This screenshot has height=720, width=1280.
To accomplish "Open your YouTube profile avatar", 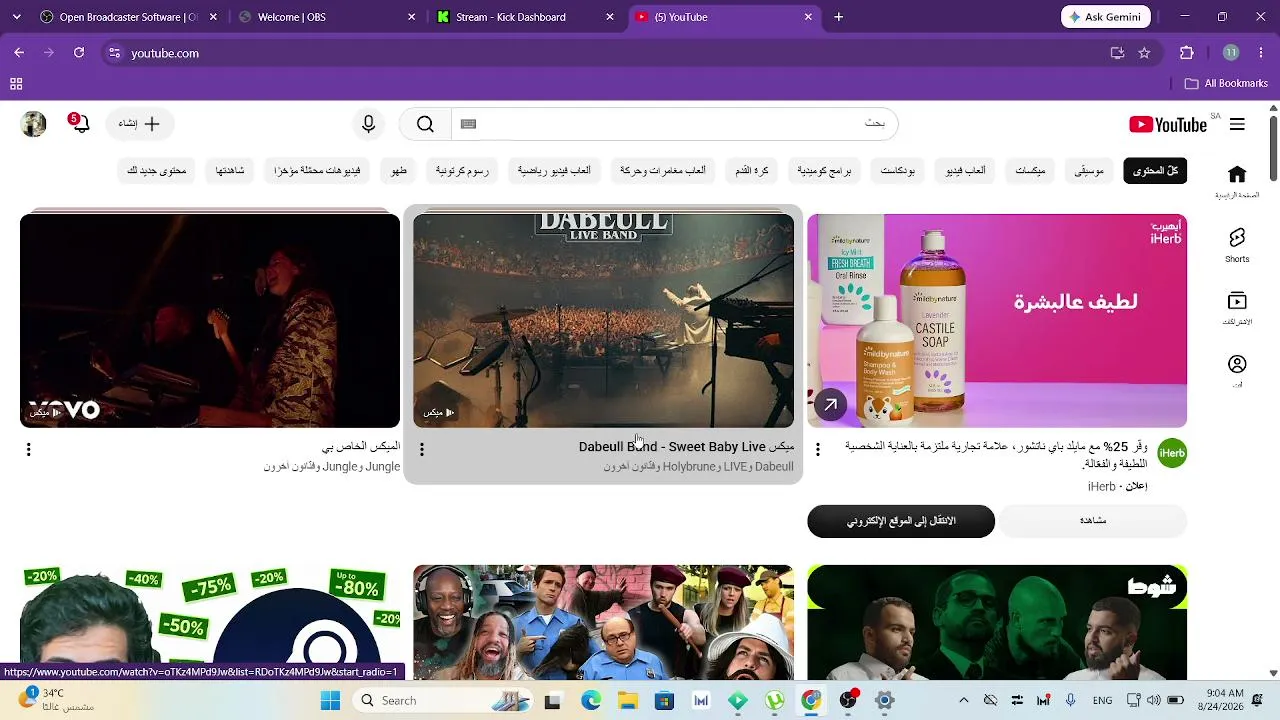I will [34, 124].
